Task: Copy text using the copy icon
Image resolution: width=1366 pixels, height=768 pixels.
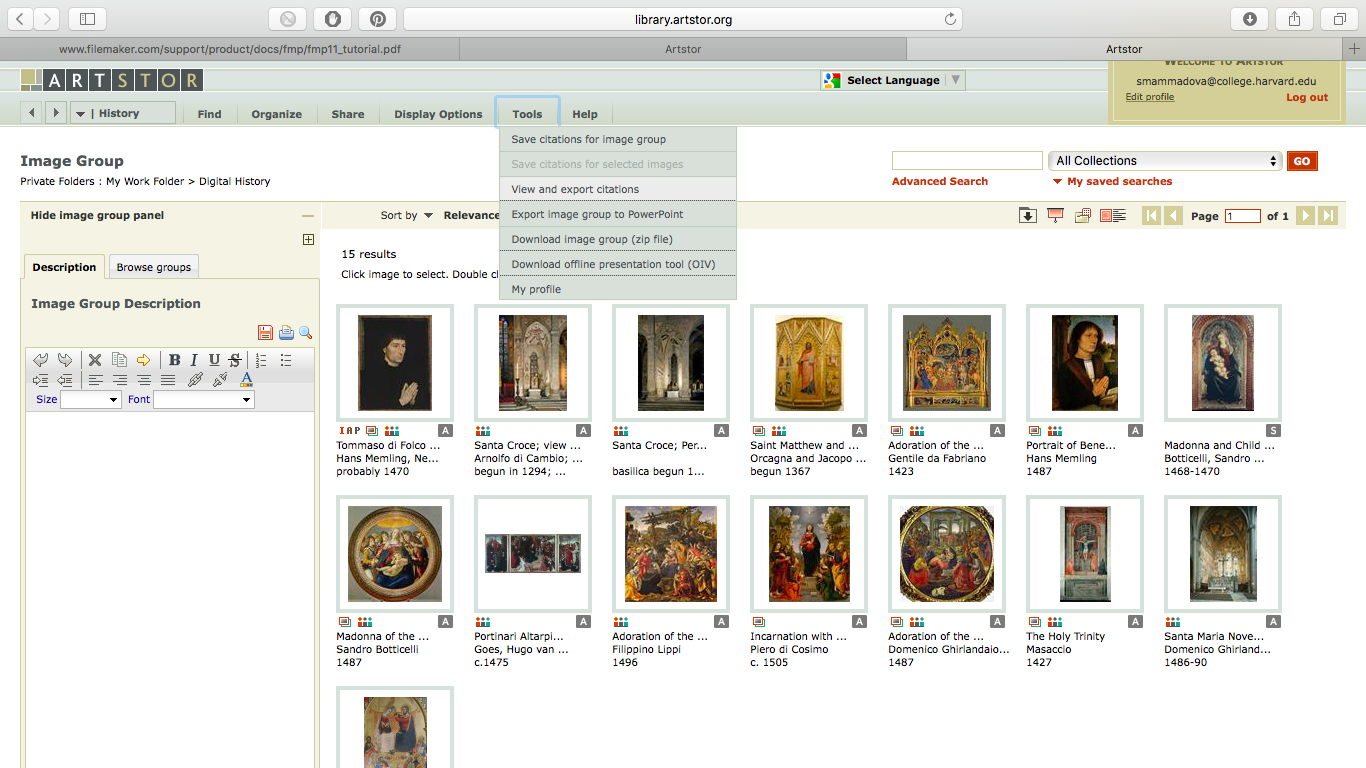Action: (x=119, y=360)
